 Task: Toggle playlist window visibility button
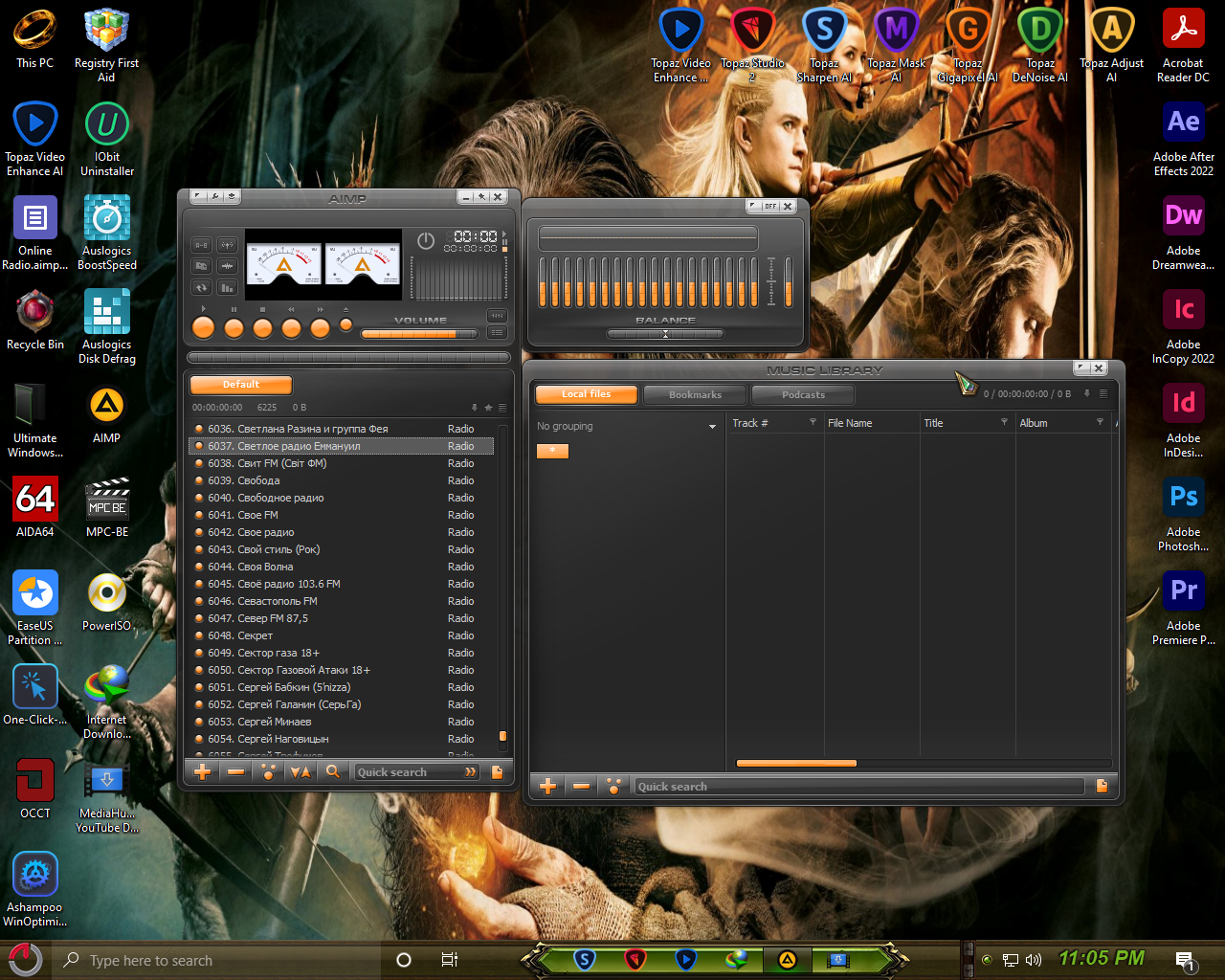click(497, 332)
